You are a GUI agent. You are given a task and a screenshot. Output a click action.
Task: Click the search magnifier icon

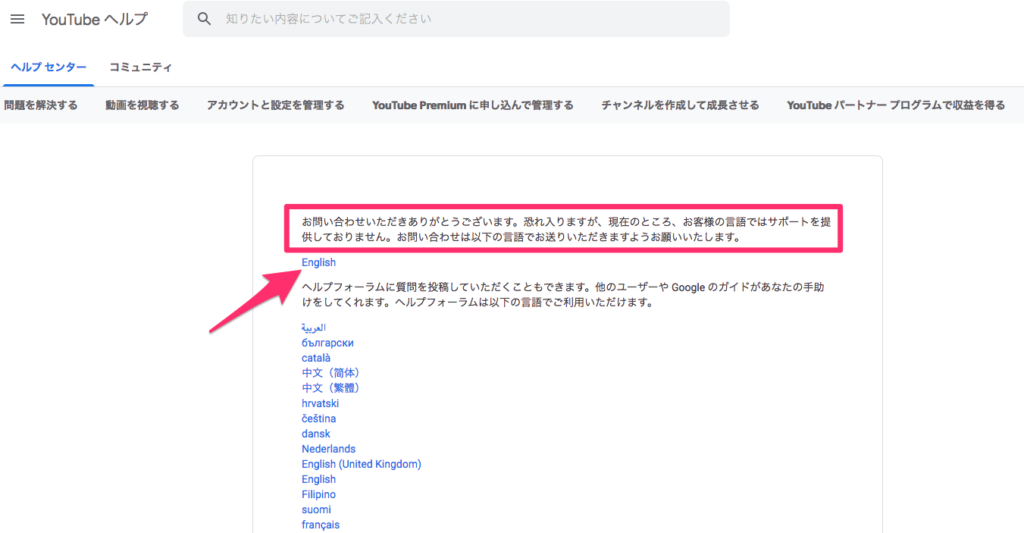(x=204, y=19)
